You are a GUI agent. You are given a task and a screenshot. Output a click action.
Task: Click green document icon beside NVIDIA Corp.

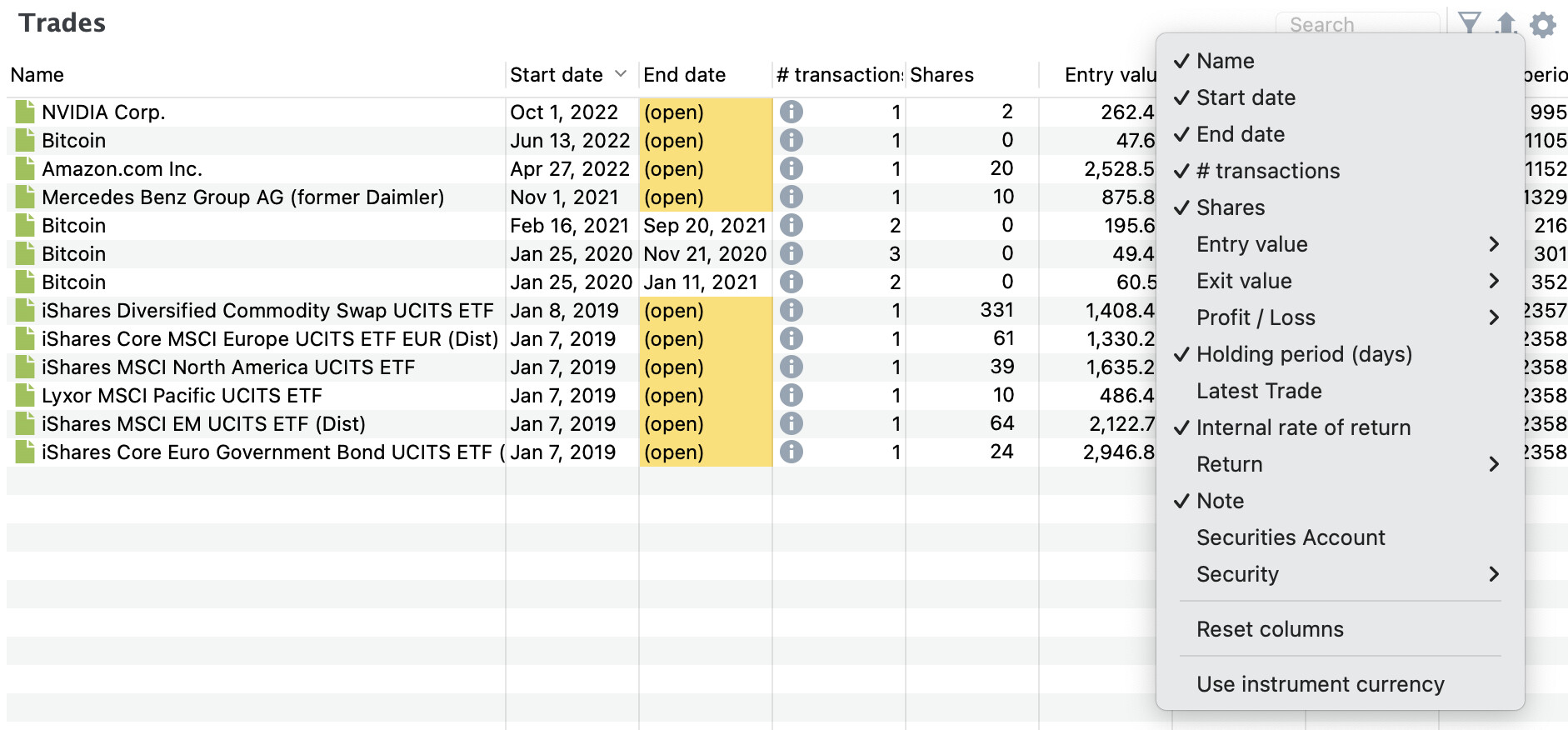pyautogui.click(x=25, y=112)
